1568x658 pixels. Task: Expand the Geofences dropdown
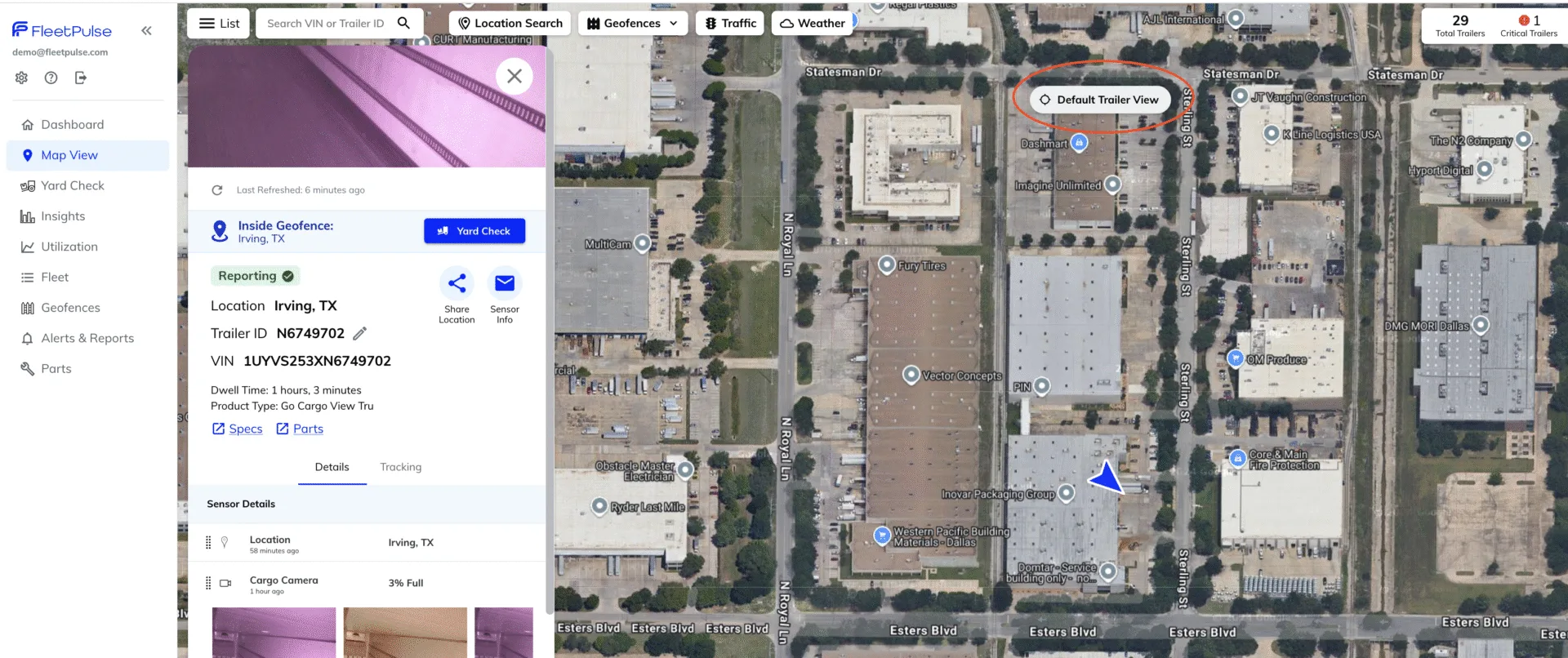click(632, 23)
